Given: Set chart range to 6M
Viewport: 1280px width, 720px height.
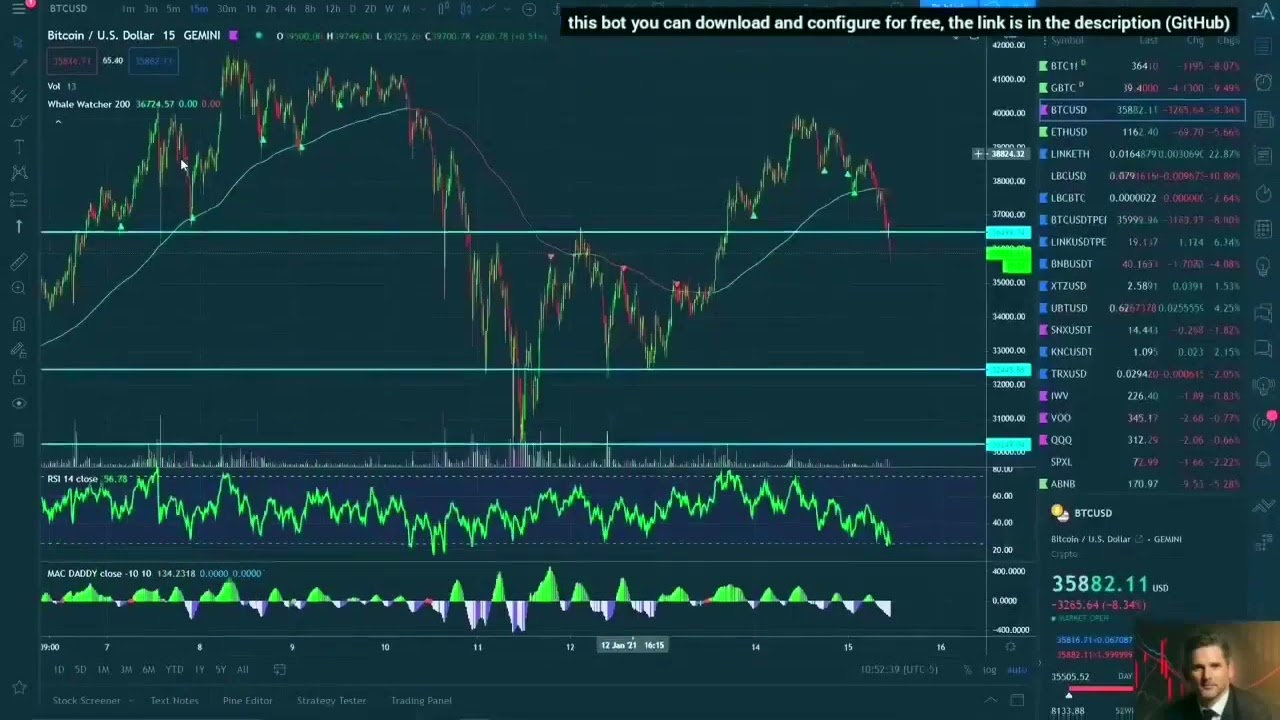Looking at the screenshot, I should click(148, 669).
